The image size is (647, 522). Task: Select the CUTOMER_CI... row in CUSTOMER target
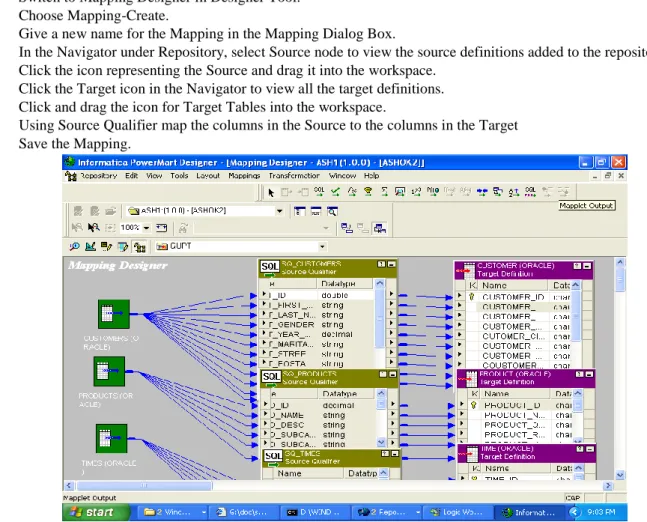[x=519, y=336]
